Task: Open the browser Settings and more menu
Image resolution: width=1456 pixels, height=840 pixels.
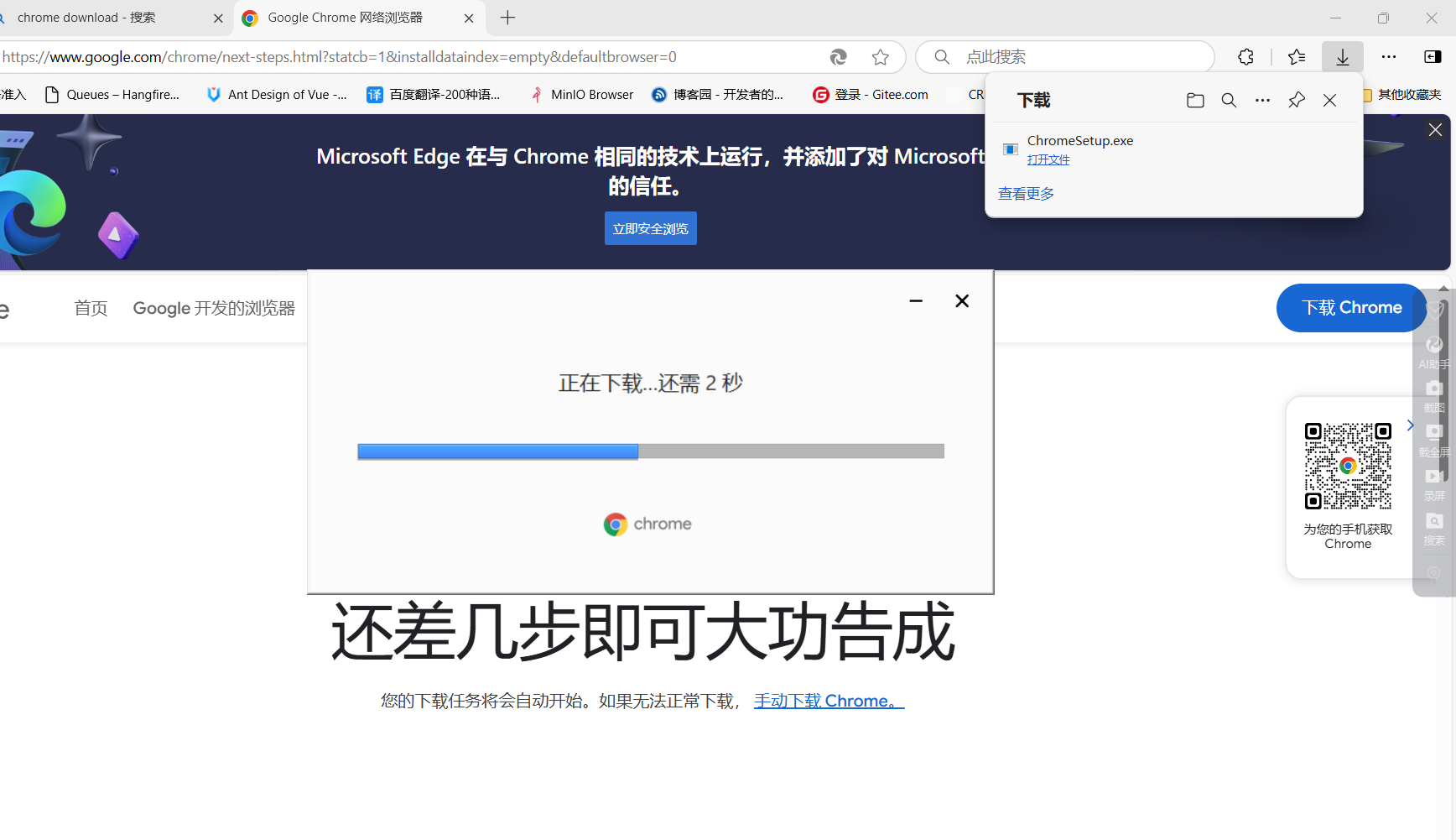Action: (1389, 57)
